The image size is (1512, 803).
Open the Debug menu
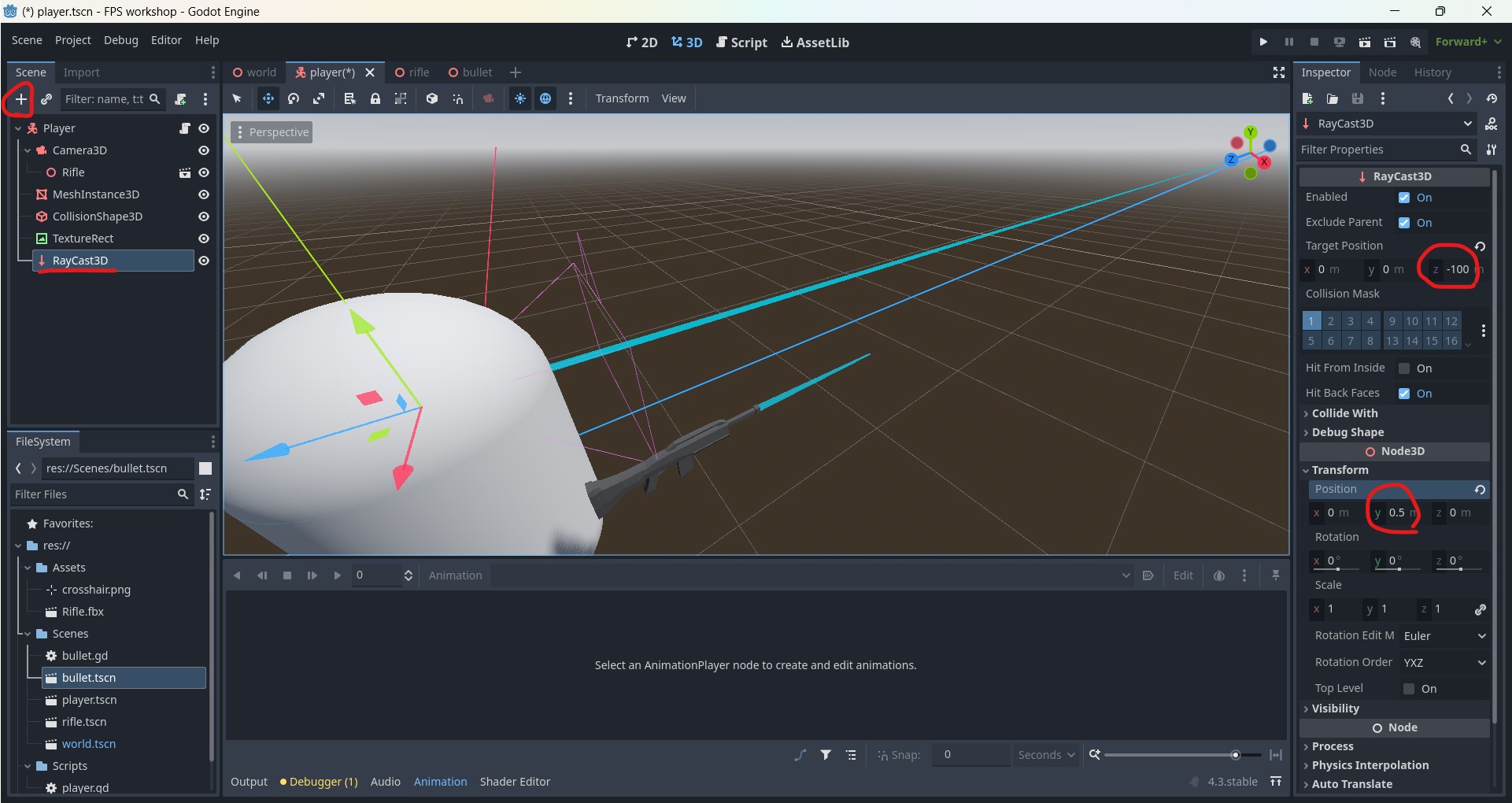coord(120,40)
